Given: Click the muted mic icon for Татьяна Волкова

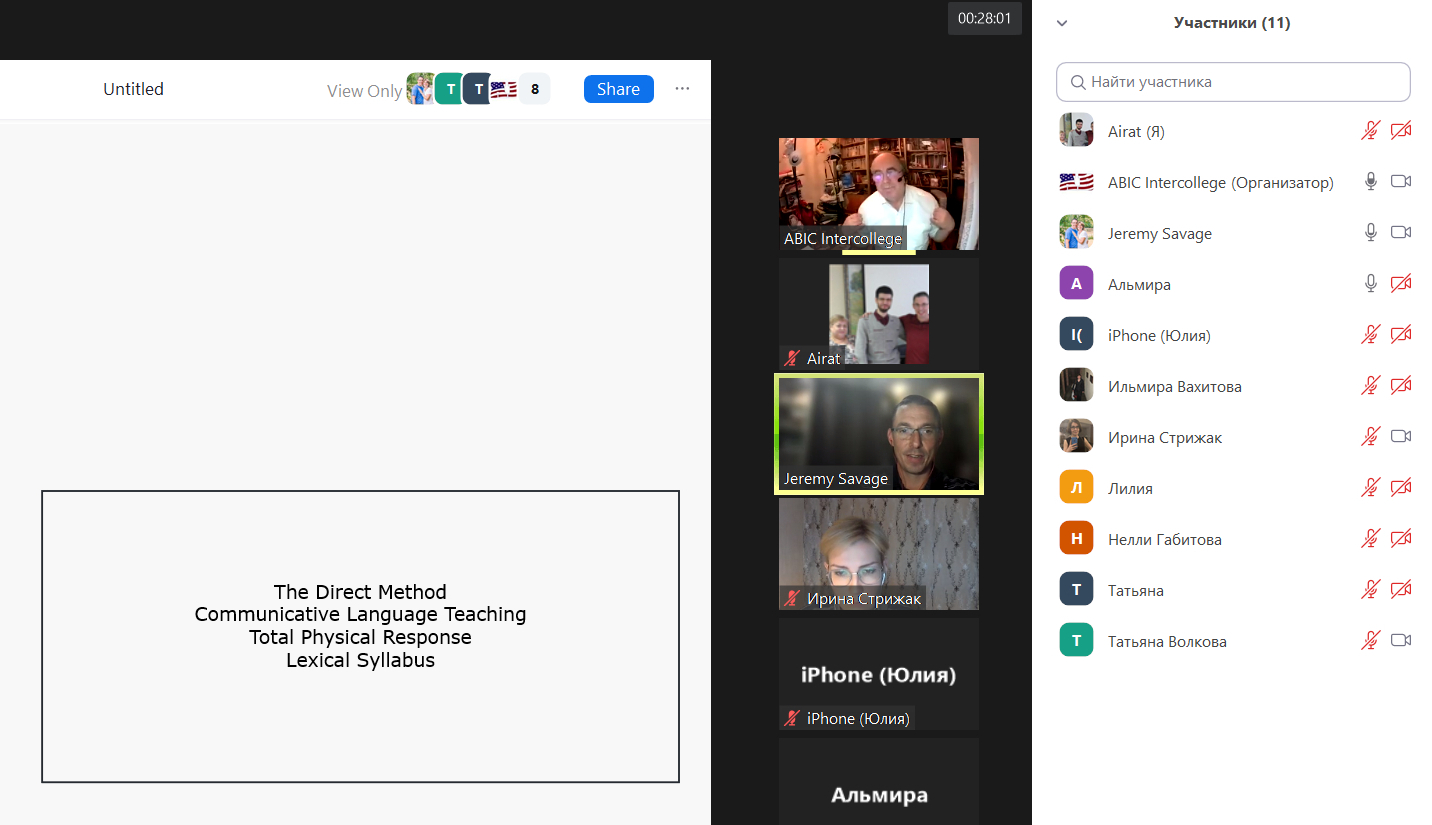Looking at the screenshot, I should click(1371, 641).
